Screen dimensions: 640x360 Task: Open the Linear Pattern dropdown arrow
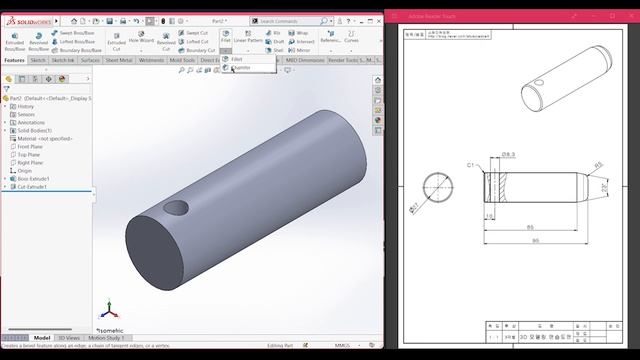tap(248, 51)
